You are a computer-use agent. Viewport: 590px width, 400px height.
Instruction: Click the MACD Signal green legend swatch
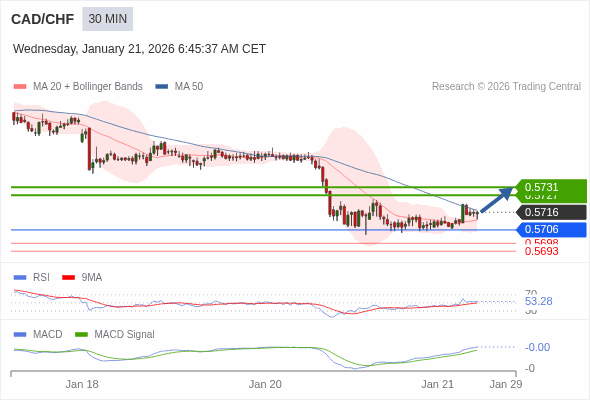point(81,335)
